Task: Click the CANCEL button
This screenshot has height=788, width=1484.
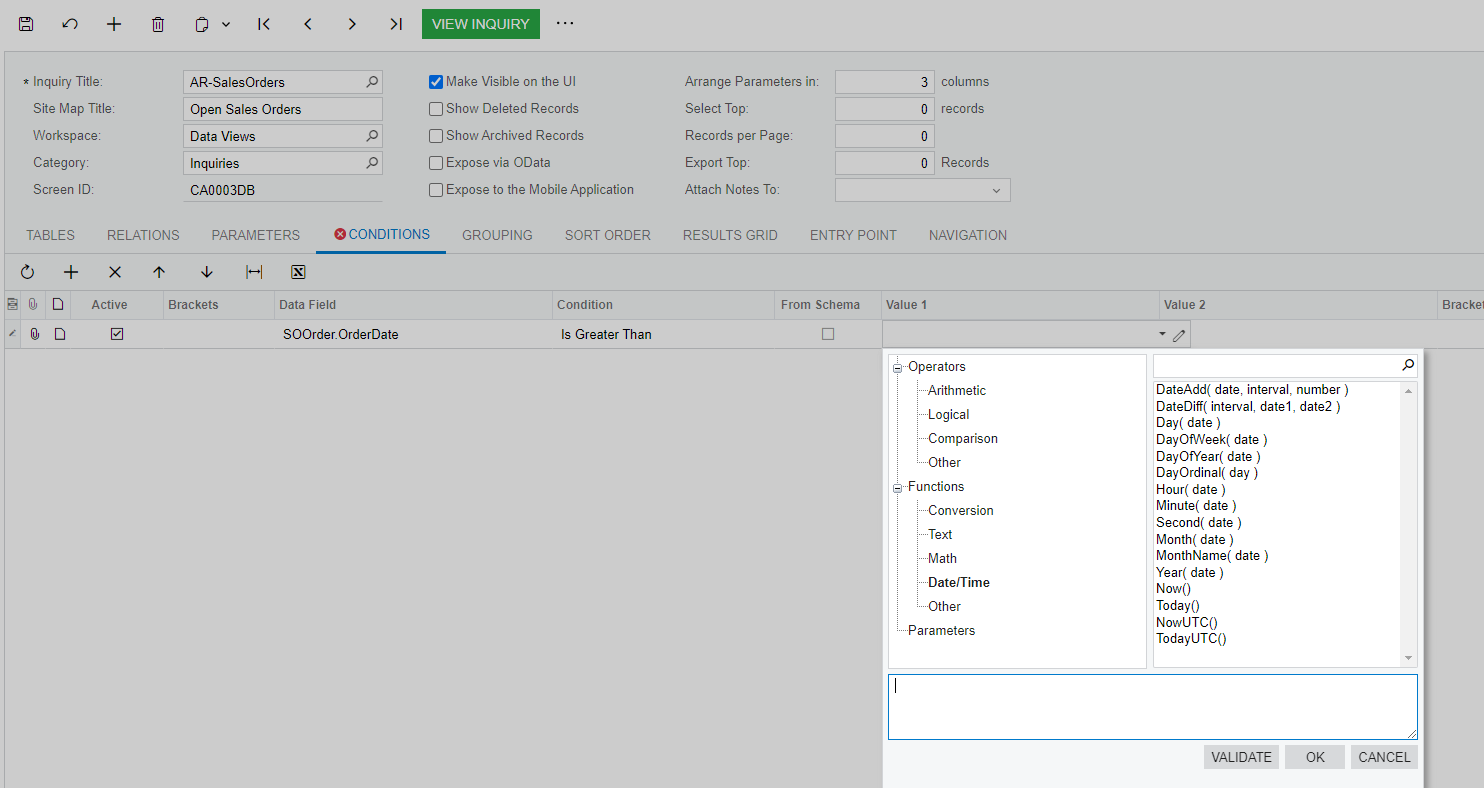Action: (1384, 757)
